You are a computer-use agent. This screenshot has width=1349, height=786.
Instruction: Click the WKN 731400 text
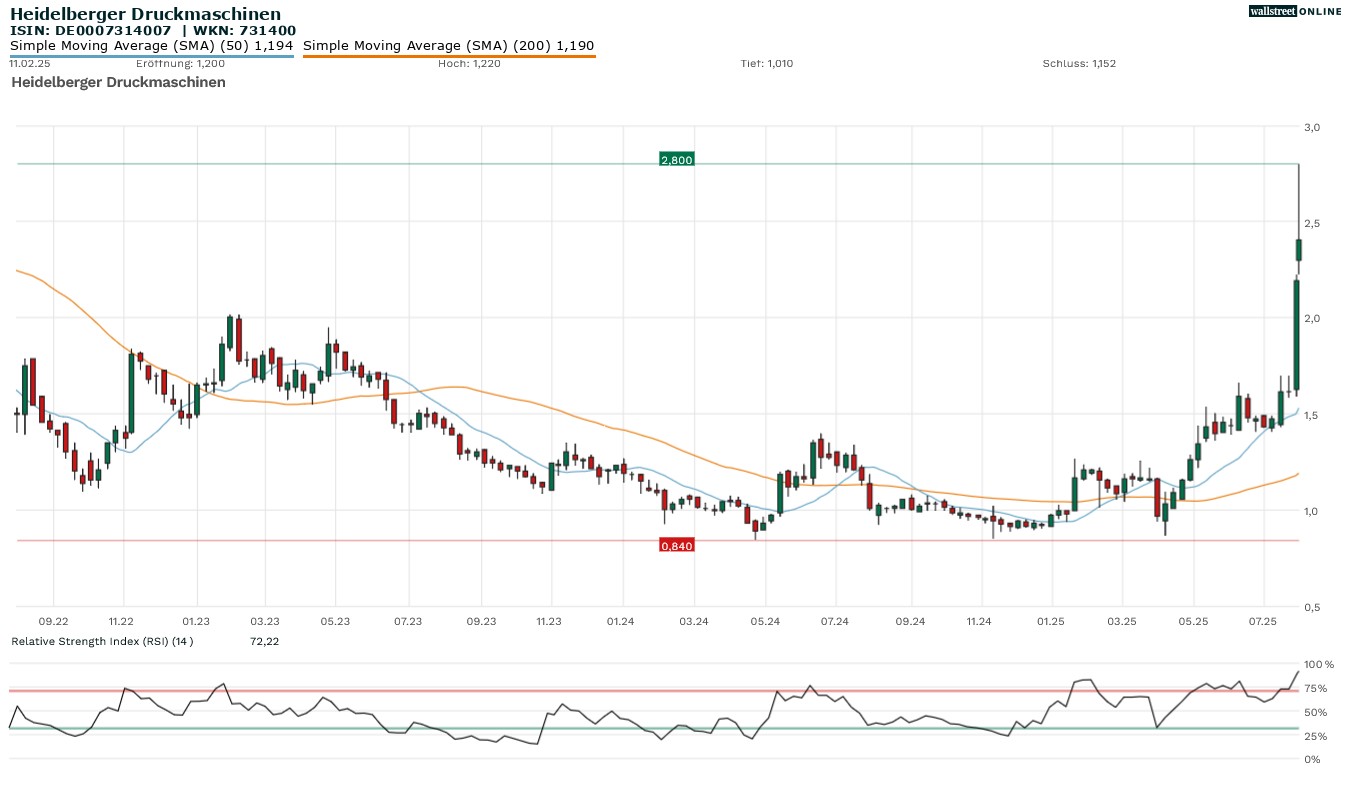tap(246, 31)
